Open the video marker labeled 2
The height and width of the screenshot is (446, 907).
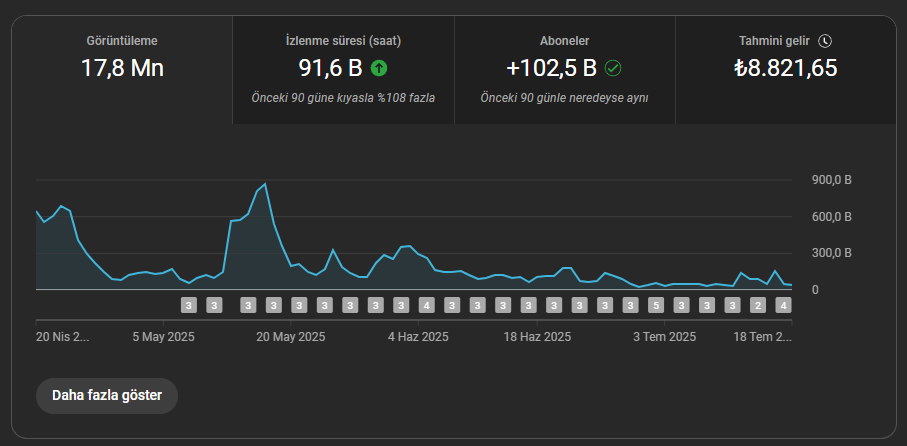coord(758,305)
